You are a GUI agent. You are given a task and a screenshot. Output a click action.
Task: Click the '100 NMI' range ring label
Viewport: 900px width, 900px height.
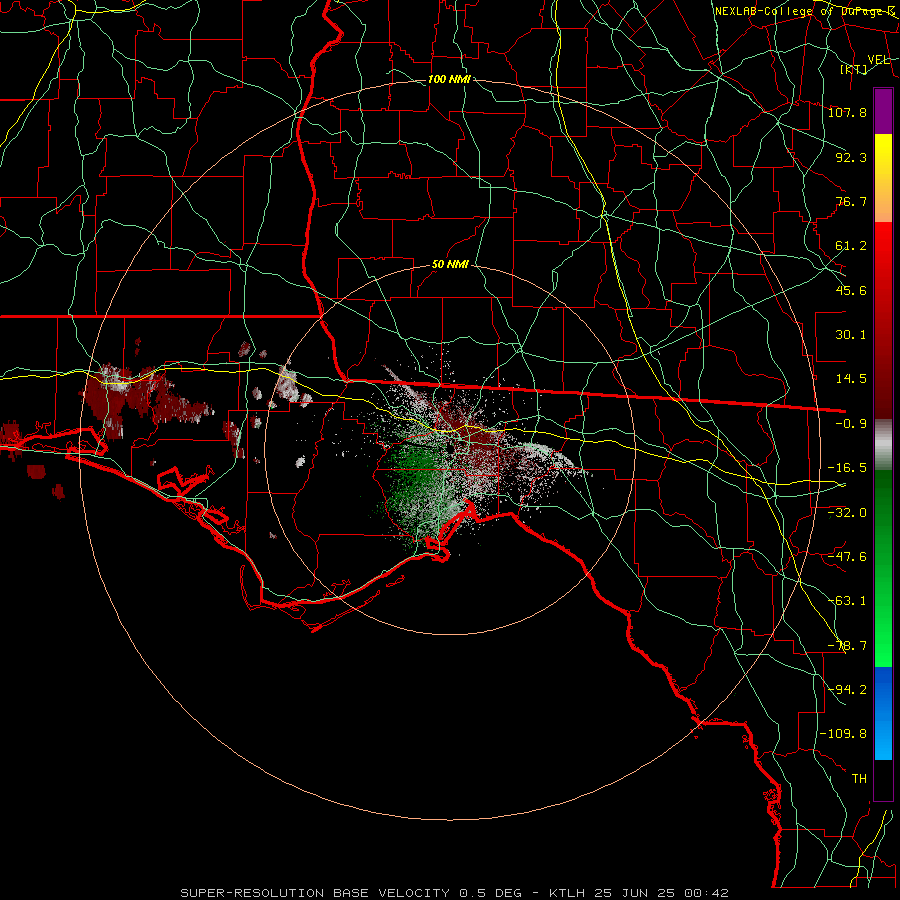point(449,79)
